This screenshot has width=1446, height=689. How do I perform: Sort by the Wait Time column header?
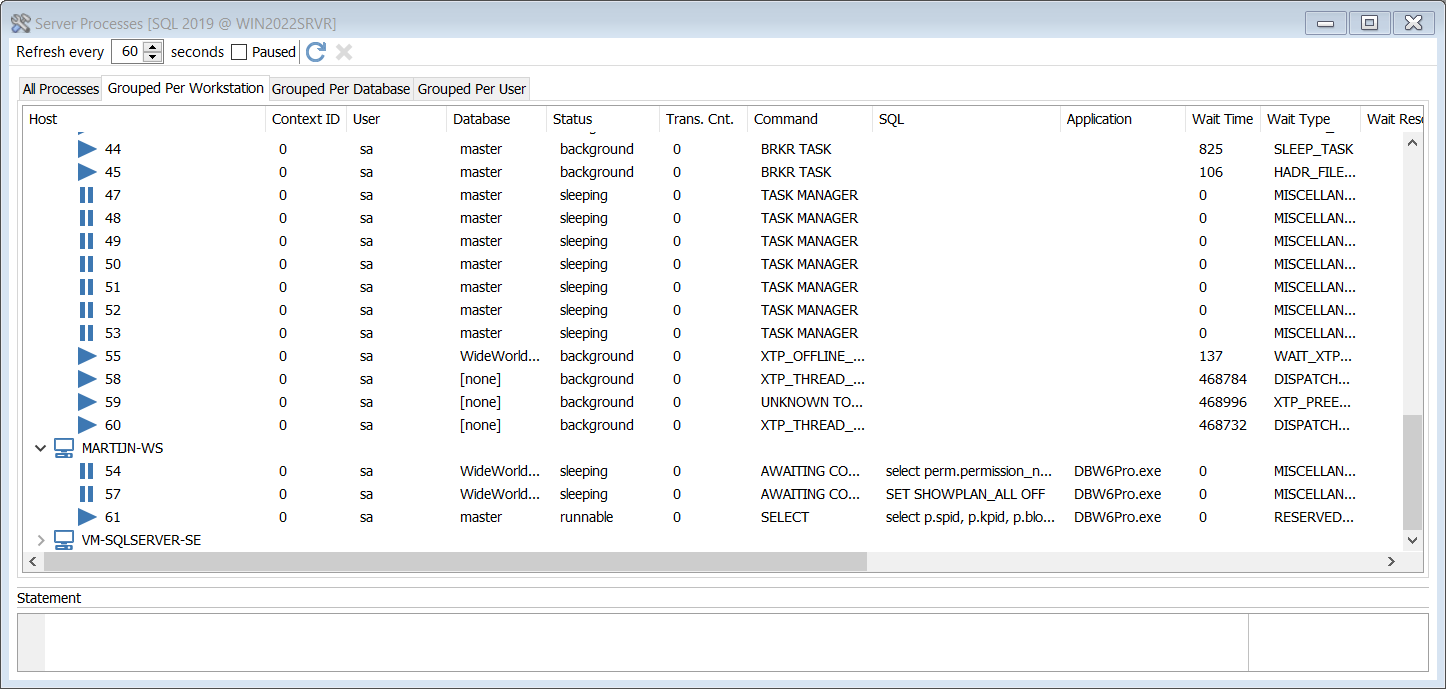[1221, 119]
